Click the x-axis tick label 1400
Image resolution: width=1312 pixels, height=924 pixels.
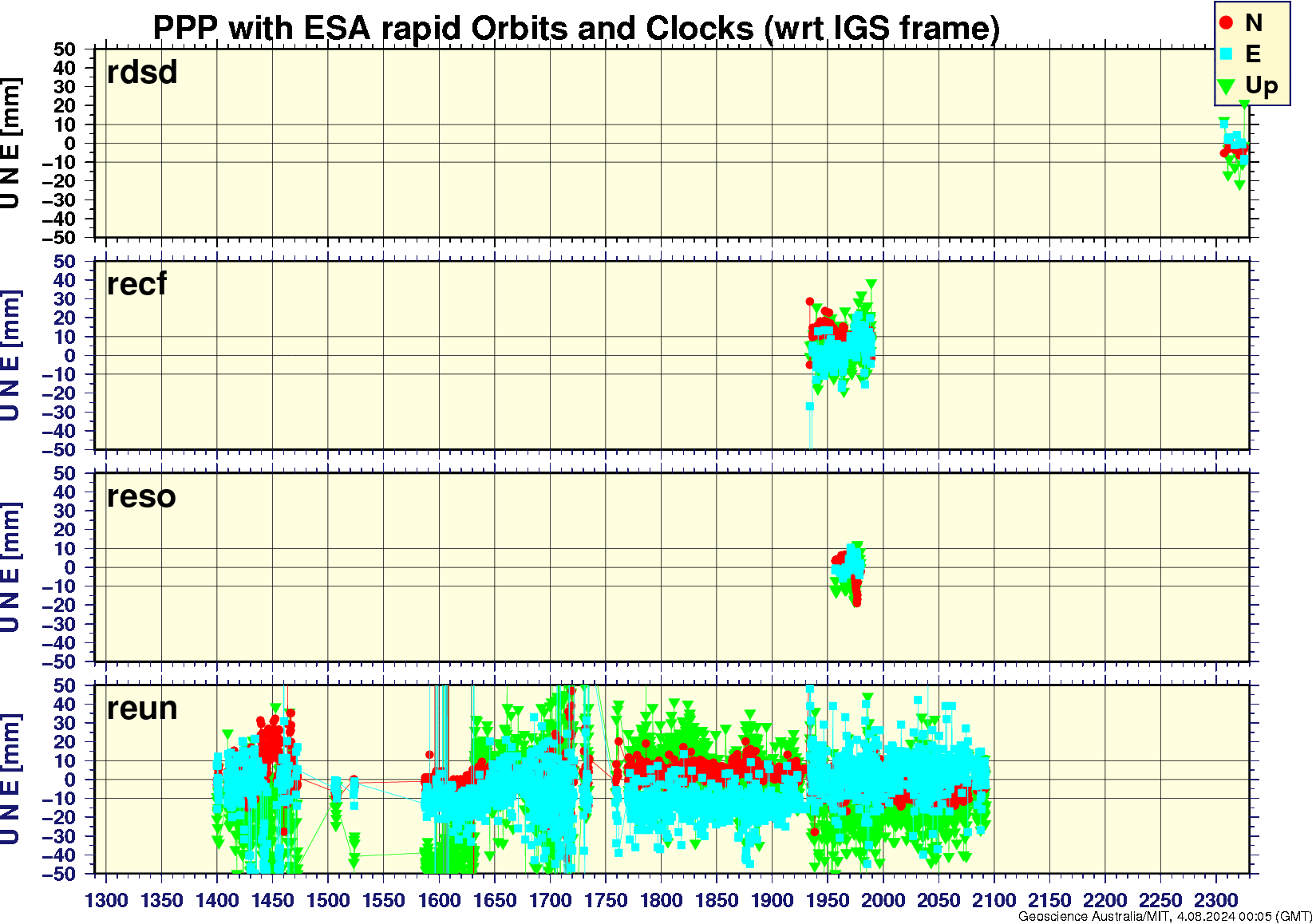[217, 900]
